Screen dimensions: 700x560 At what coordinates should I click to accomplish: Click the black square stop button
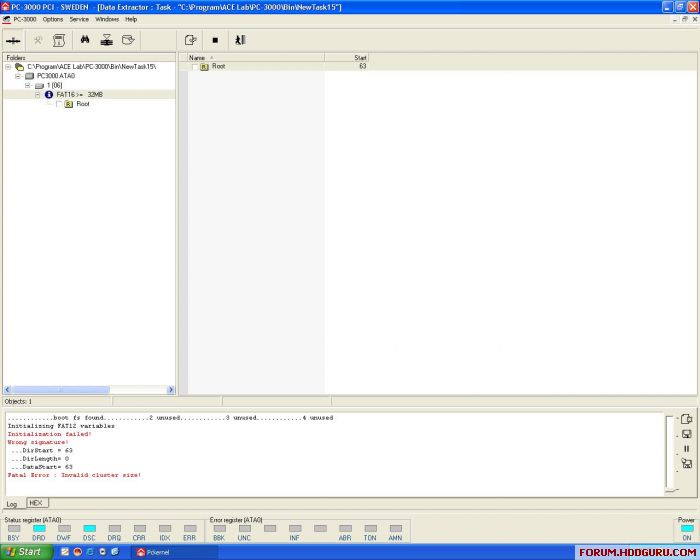pos(215,40)
